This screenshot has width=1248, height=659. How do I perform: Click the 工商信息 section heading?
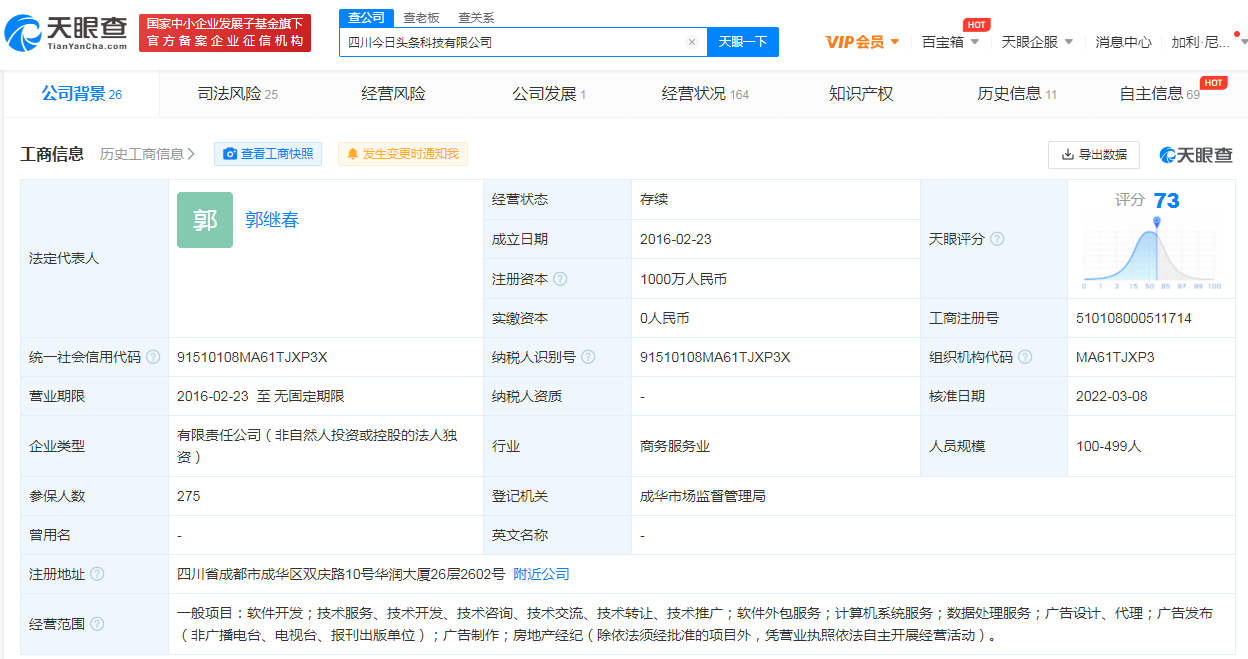(x=52, y=154)
